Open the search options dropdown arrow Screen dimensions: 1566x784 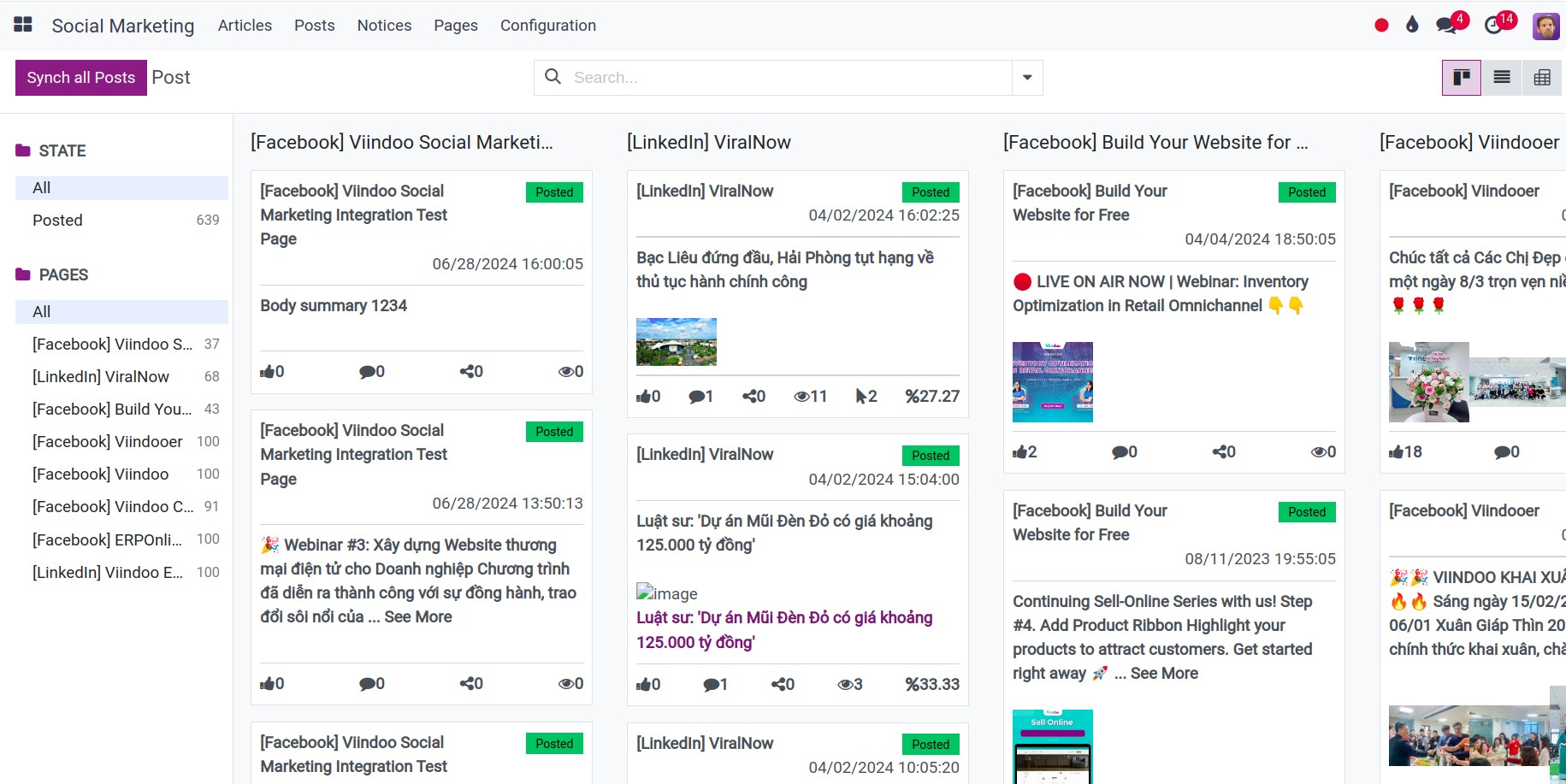click(1027, 78)
